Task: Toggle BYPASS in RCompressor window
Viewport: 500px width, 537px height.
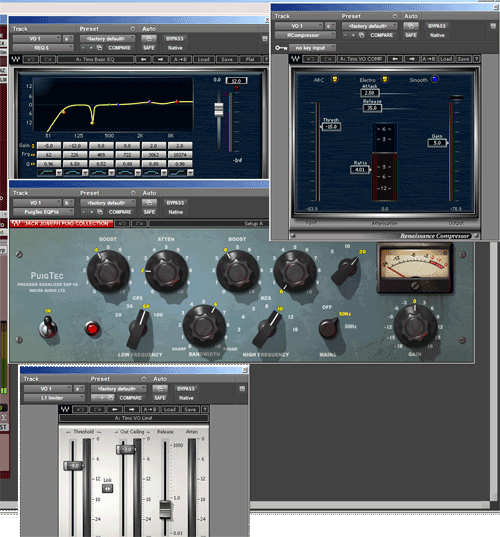Action: tap(437, 26)
